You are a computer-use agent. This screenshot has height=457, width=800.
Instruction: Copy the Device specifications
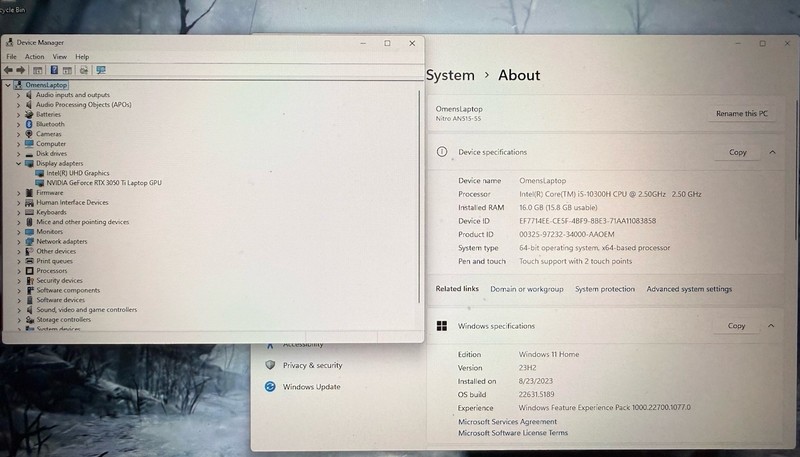(737, 152)
